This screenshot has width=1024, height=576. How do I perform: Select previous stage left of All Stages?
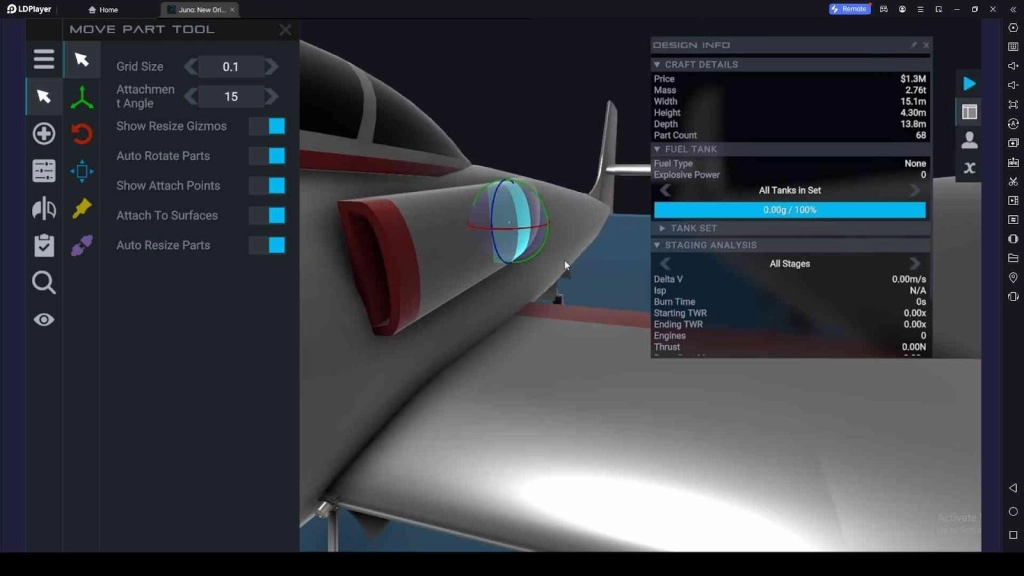tap(665, 264)
